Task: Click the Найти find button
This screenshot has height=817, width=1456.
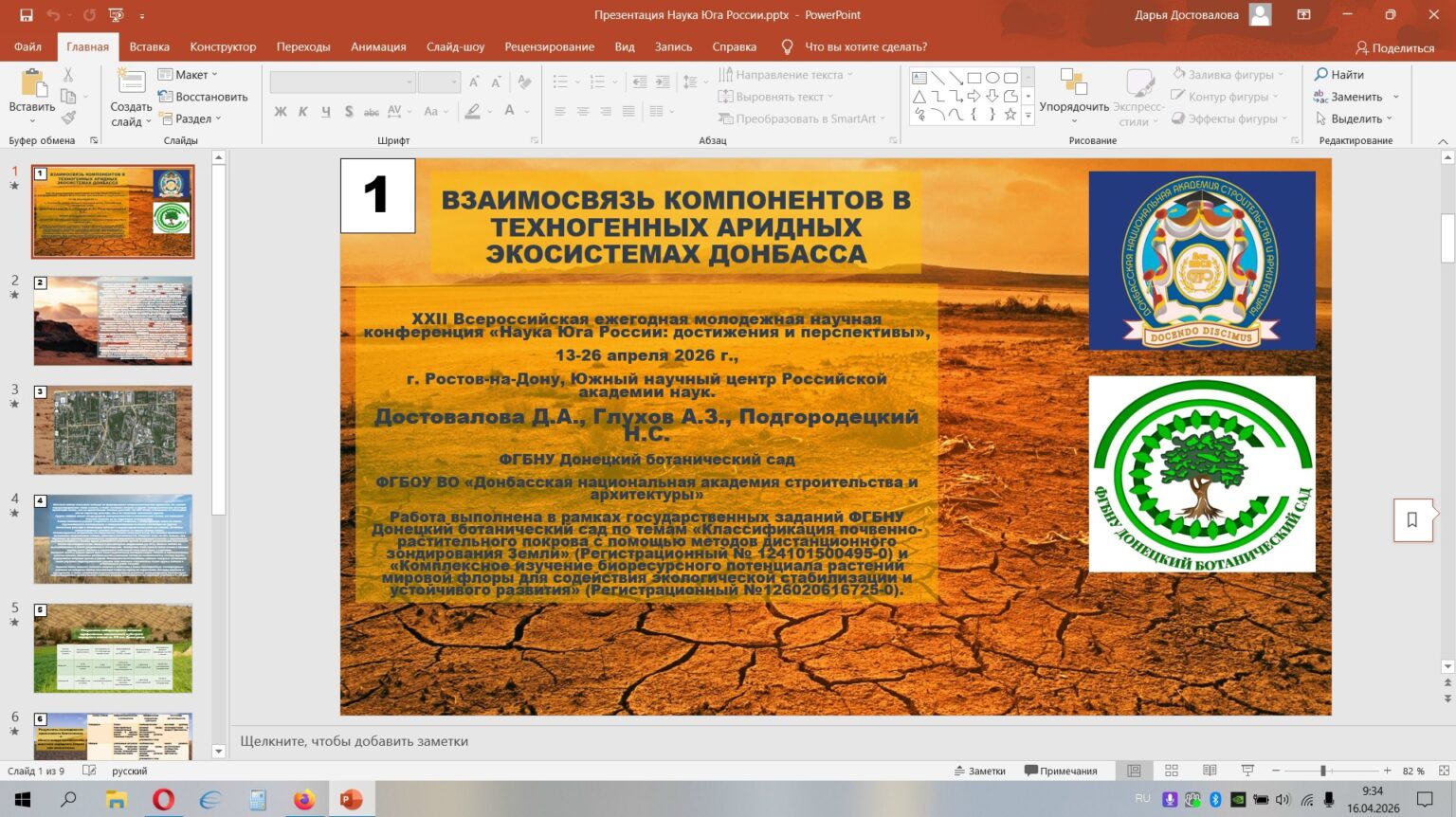Action: (x=1339, y=75)
